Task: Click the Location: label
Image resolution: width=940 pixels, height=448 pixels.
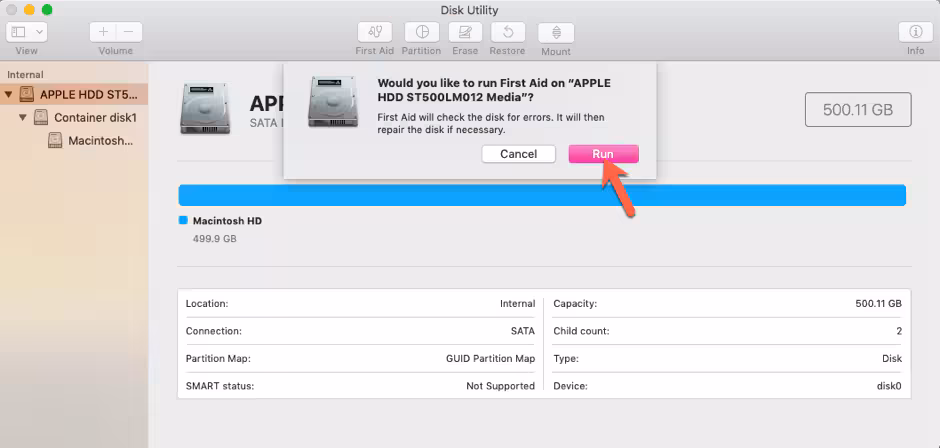Action: 207,303
